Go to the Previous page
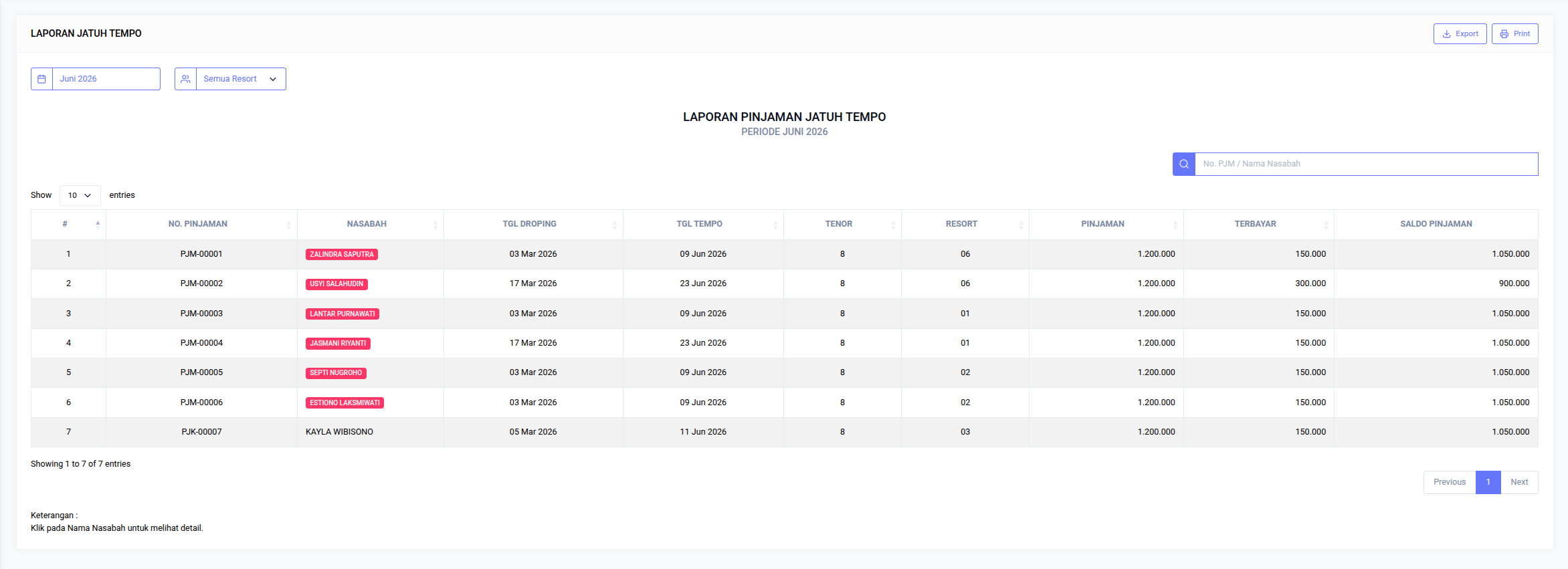Screen dimensions: 1568x569 click(x=1449, y=482)
